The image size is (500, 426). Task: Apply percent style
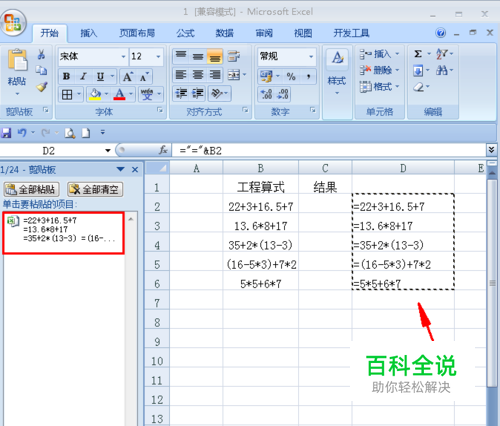tap(291, 77)
